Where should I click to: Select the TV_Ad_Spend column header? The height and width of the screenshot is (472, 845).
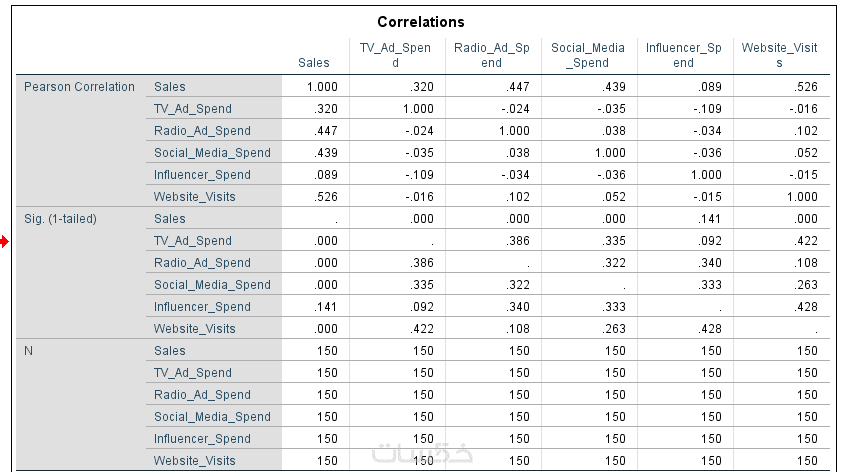(x=394, y=55)
